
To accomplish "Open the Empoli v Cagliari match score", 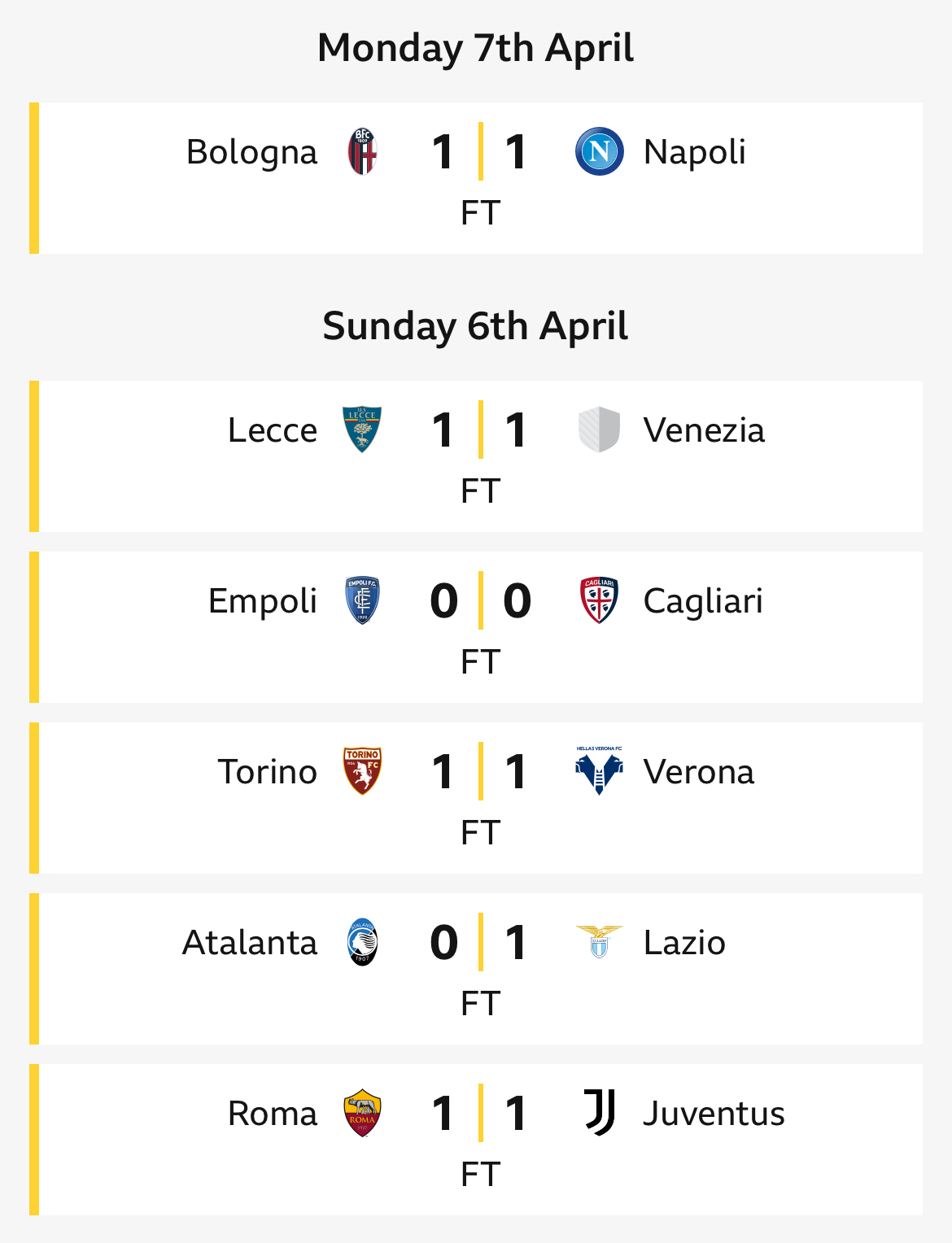I will click(481, 600).
